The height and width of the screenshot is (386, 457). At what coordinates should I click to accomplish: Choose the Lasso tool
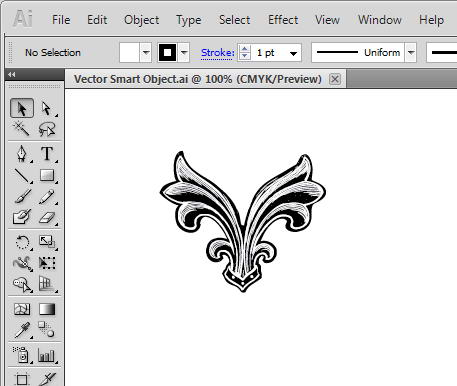(x=47, y=129)
